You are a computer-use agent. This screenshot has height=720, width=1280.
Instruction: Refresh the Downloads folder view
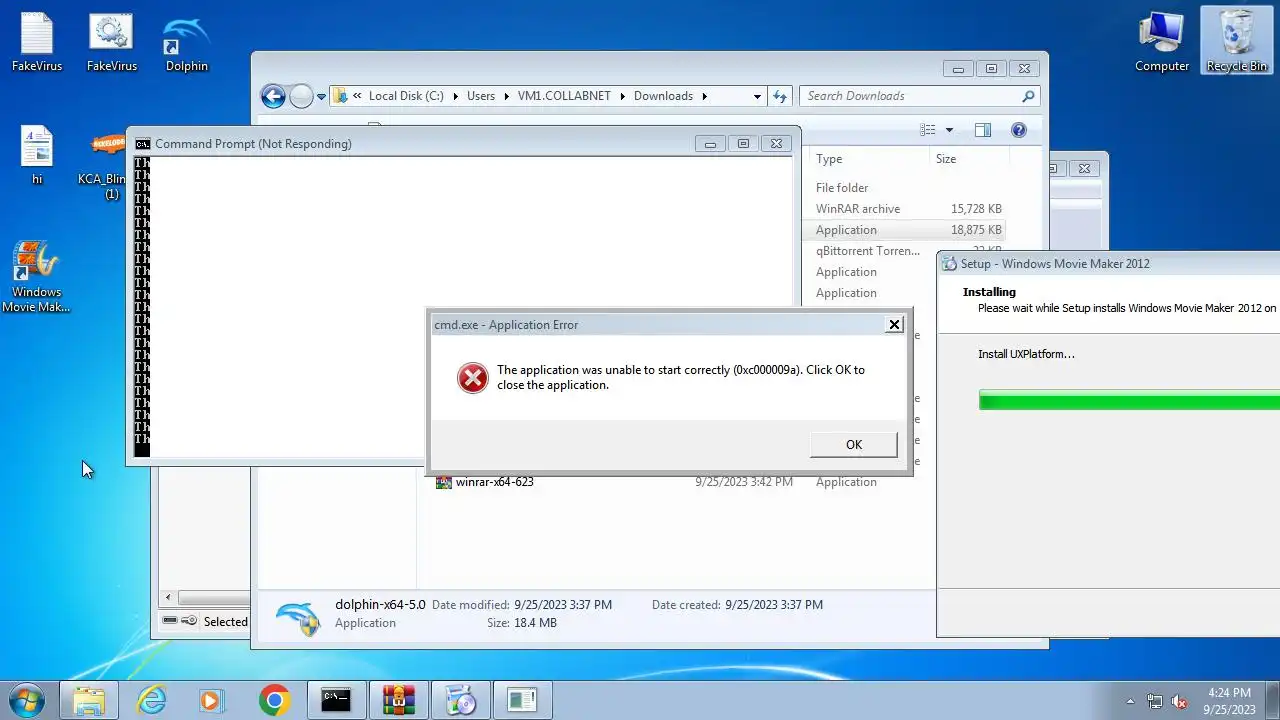click(x=780, y=96)
